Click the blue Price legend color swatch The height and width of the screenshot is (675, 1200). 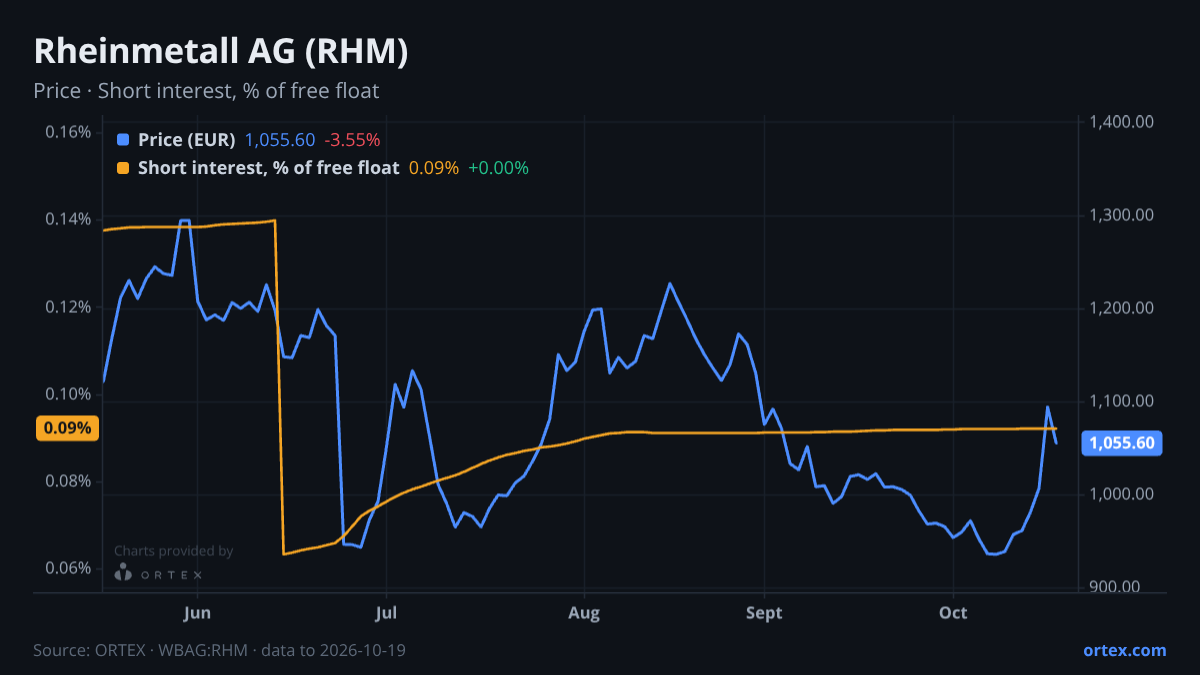[x=123, y=139]
